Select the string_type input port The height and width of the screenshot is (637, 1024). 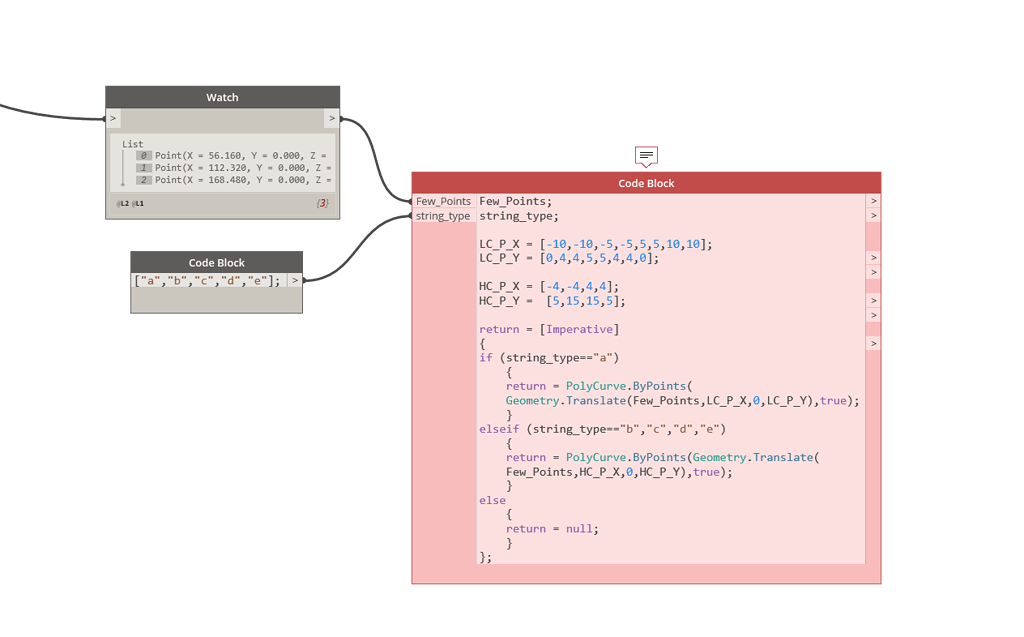pos(443,216)
